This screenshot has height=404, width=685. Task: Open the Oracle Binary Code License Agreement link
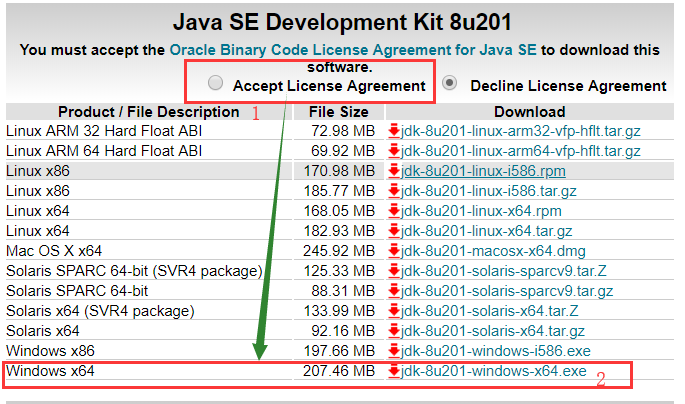[353, 50]
